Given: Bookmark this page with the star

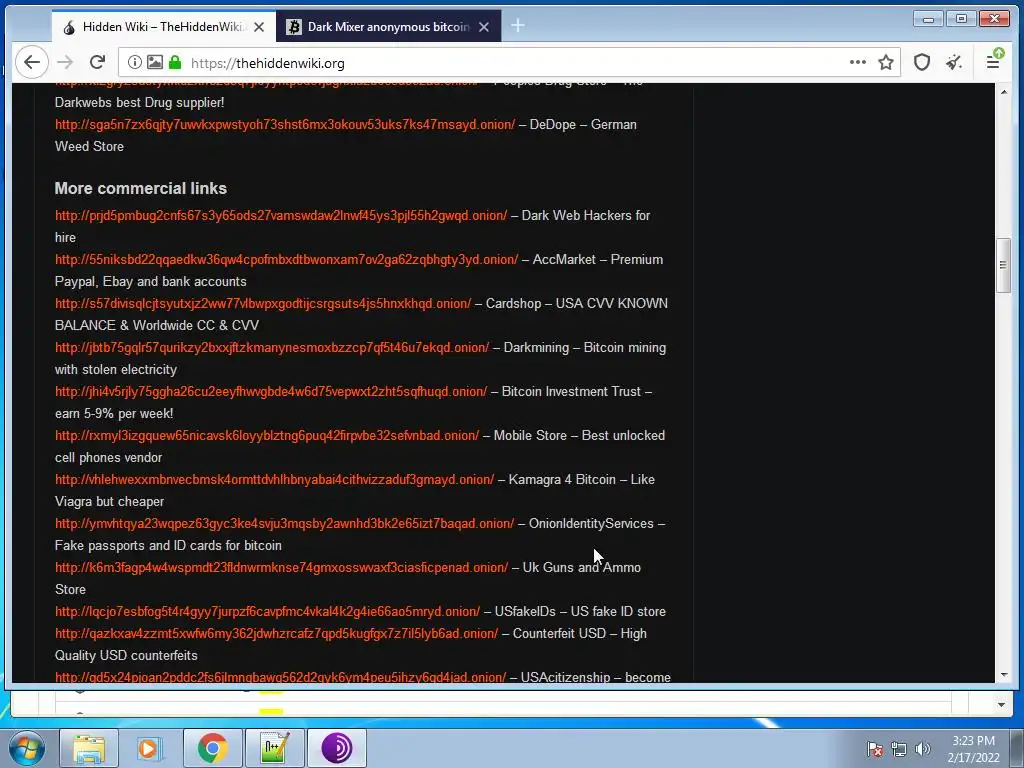Looking at the screenshot, I should pos(886,63).
